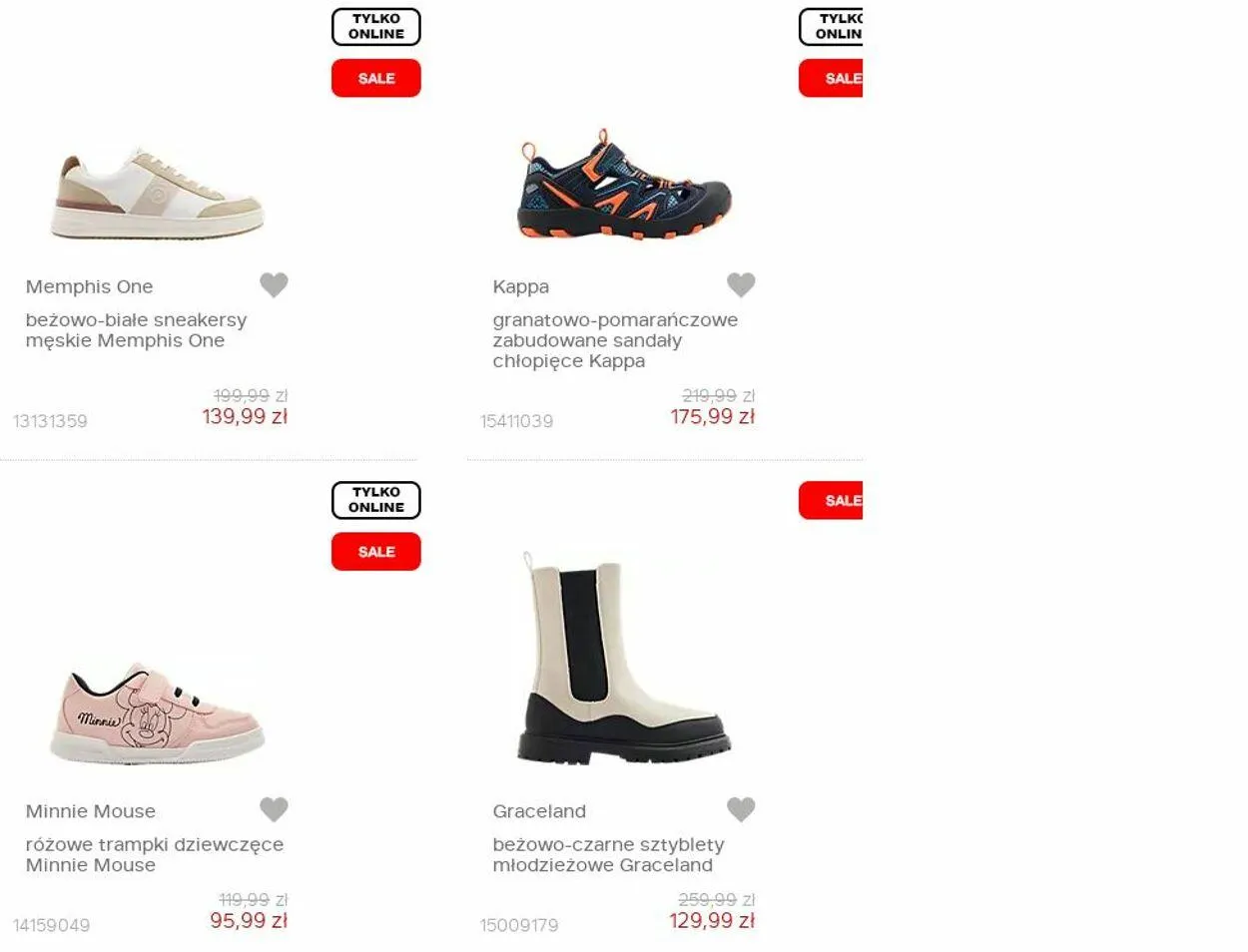Mark Graceland sztyblety as favorite

pos(741,809)
